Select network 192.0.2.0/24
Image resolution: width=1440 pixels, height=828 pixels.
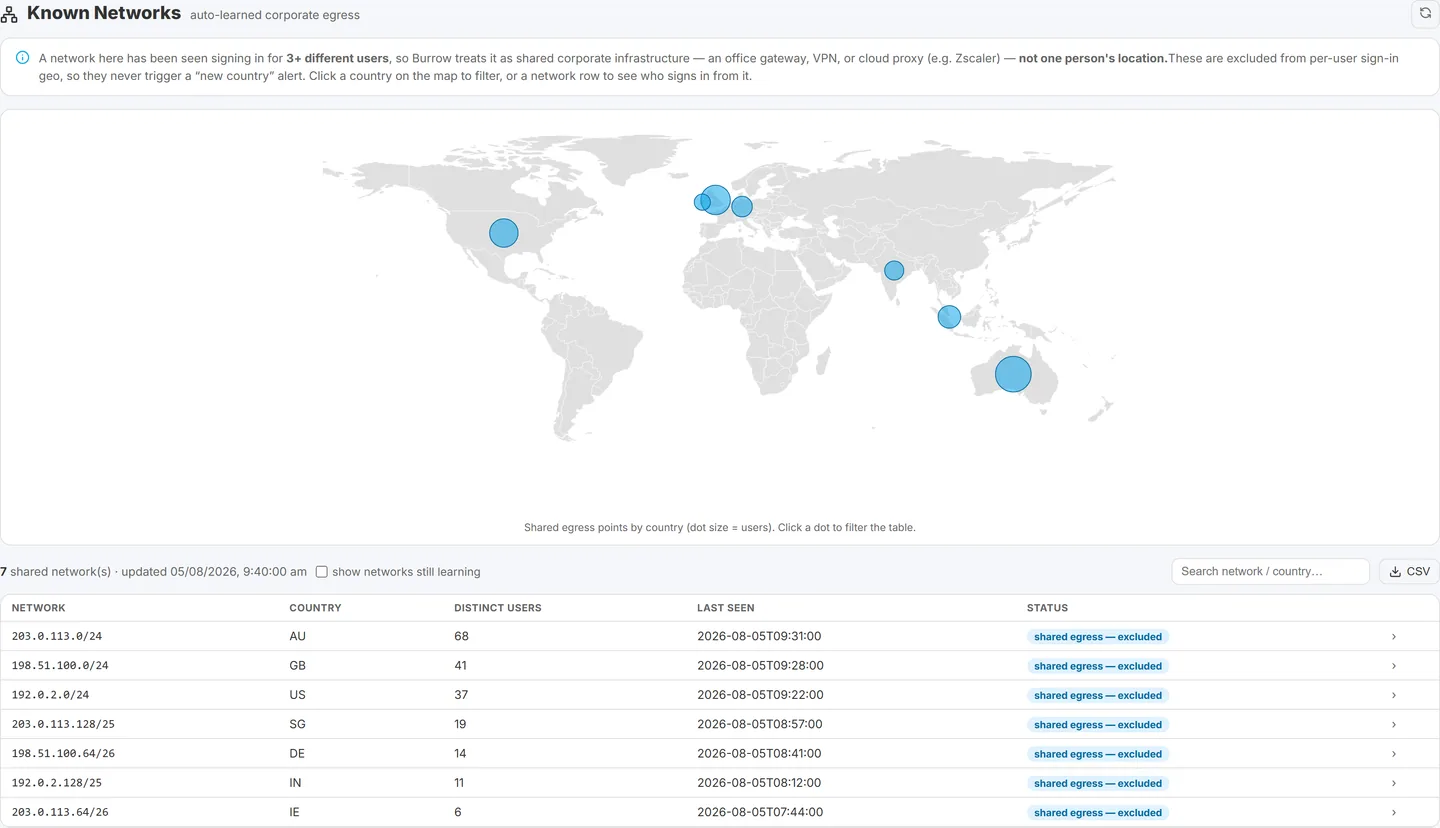pos(51,695)
